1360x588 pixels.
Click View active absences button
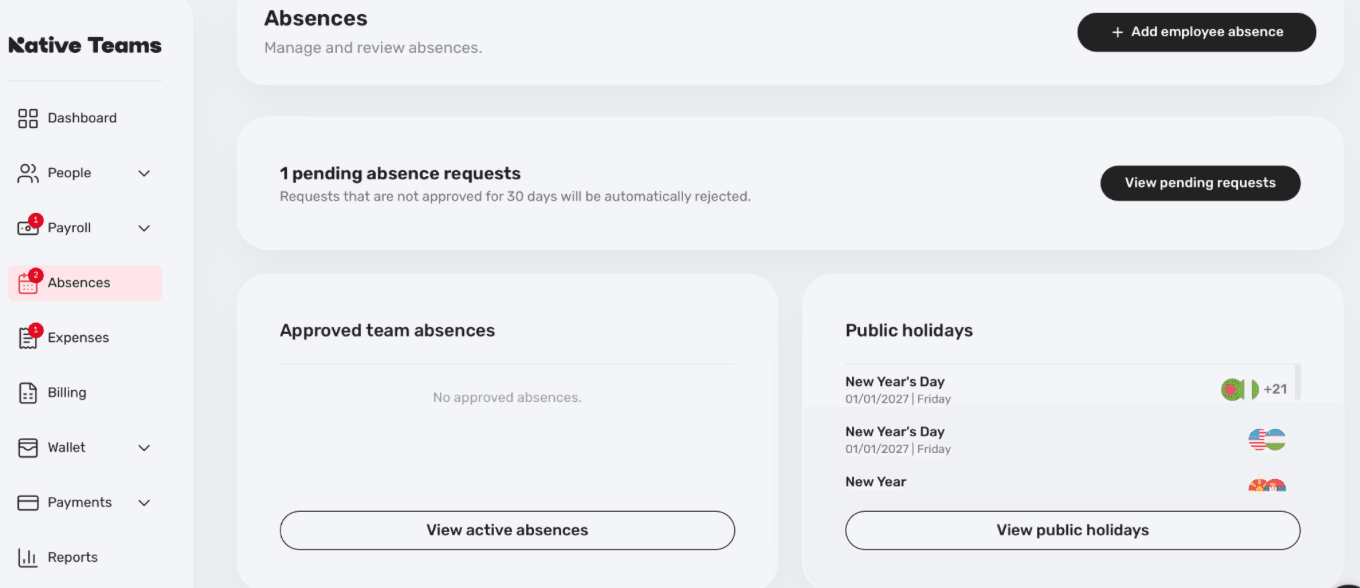507,530
